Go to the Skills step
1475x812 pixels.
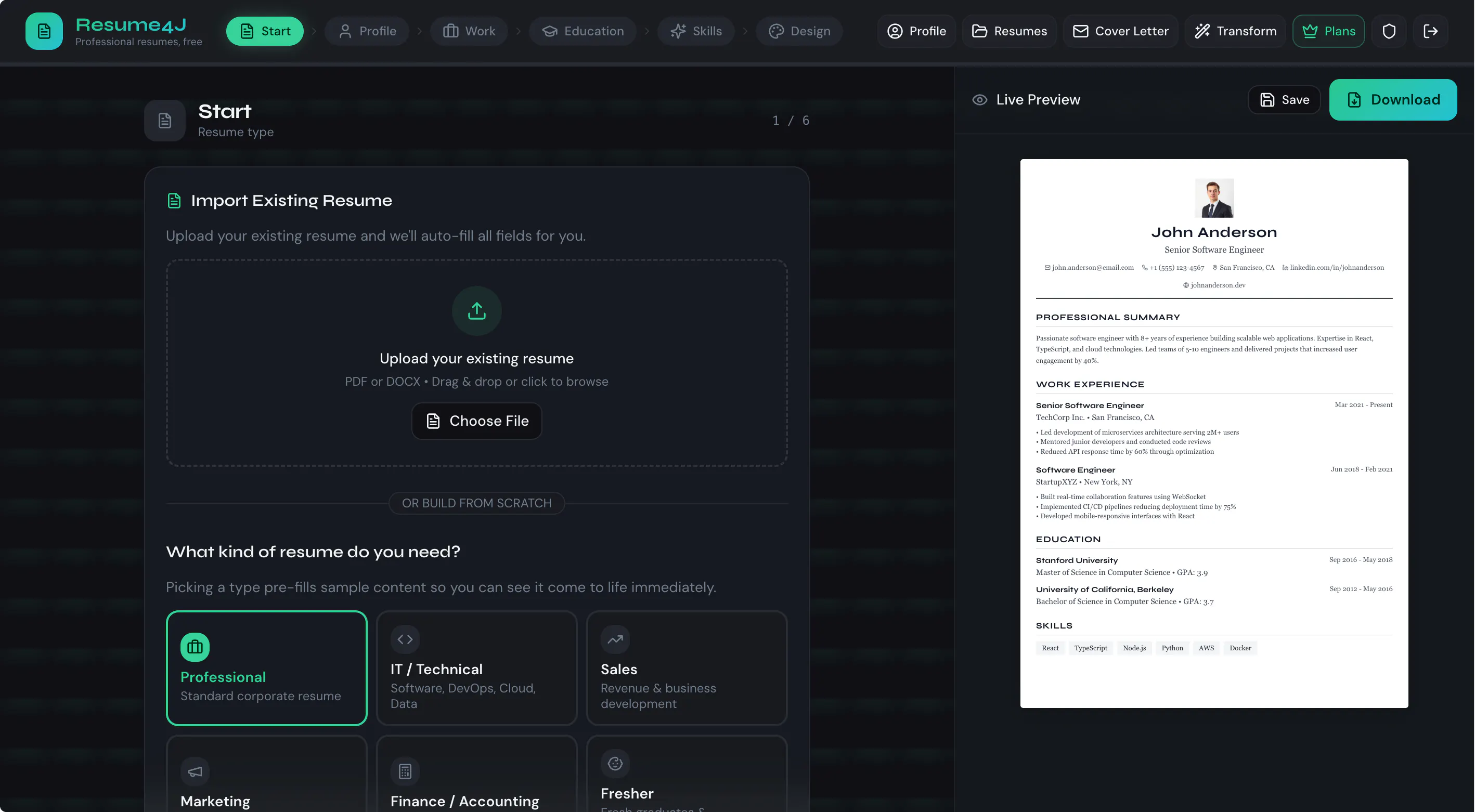(696, 31)
